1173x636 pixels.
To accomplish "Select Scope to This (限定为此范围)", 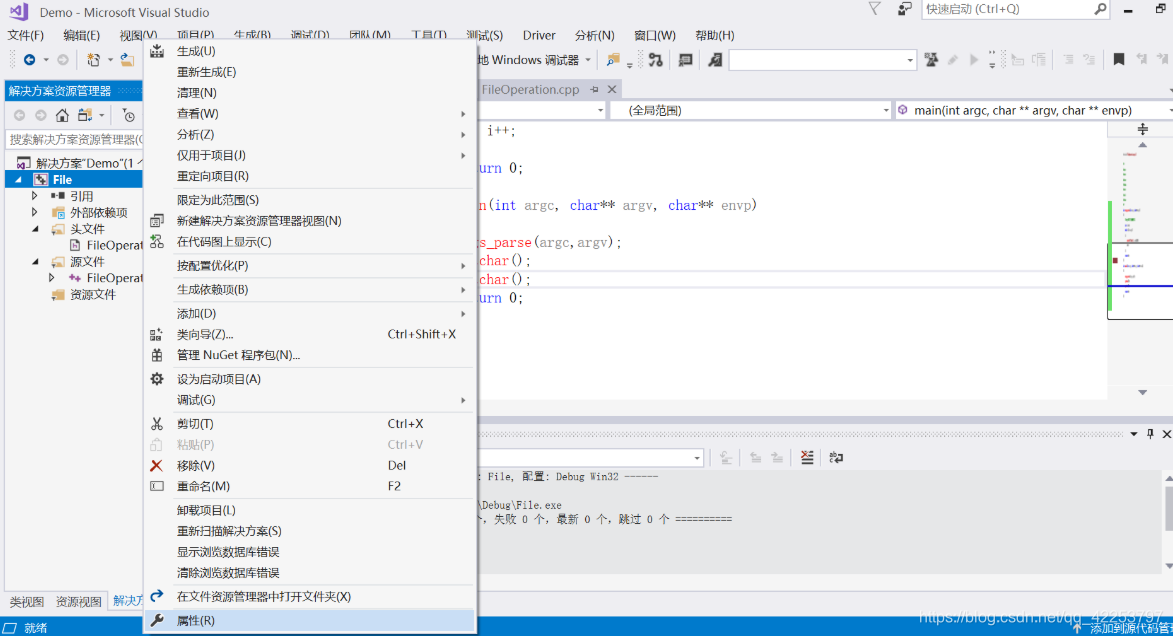I will tap(310, 200).
